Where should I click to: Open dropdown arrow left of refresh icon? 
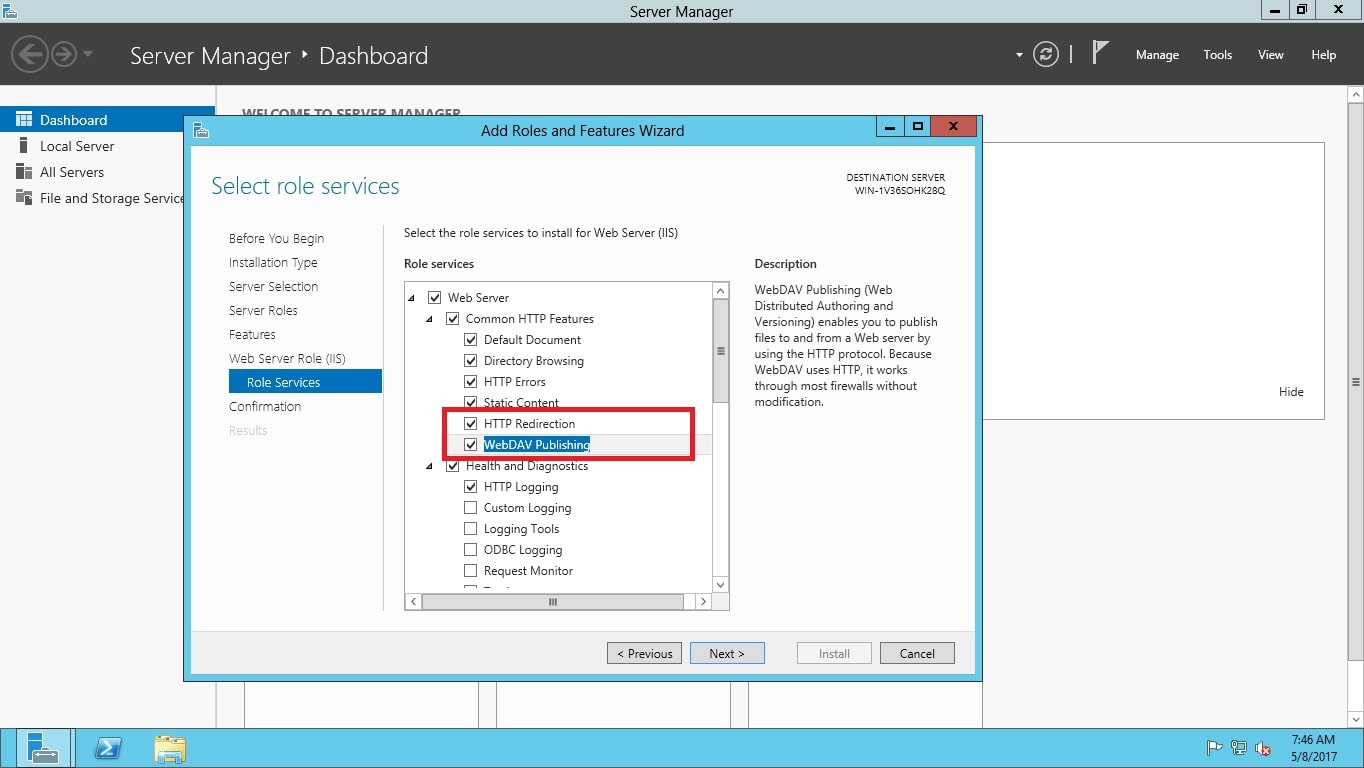point(1019,55)
